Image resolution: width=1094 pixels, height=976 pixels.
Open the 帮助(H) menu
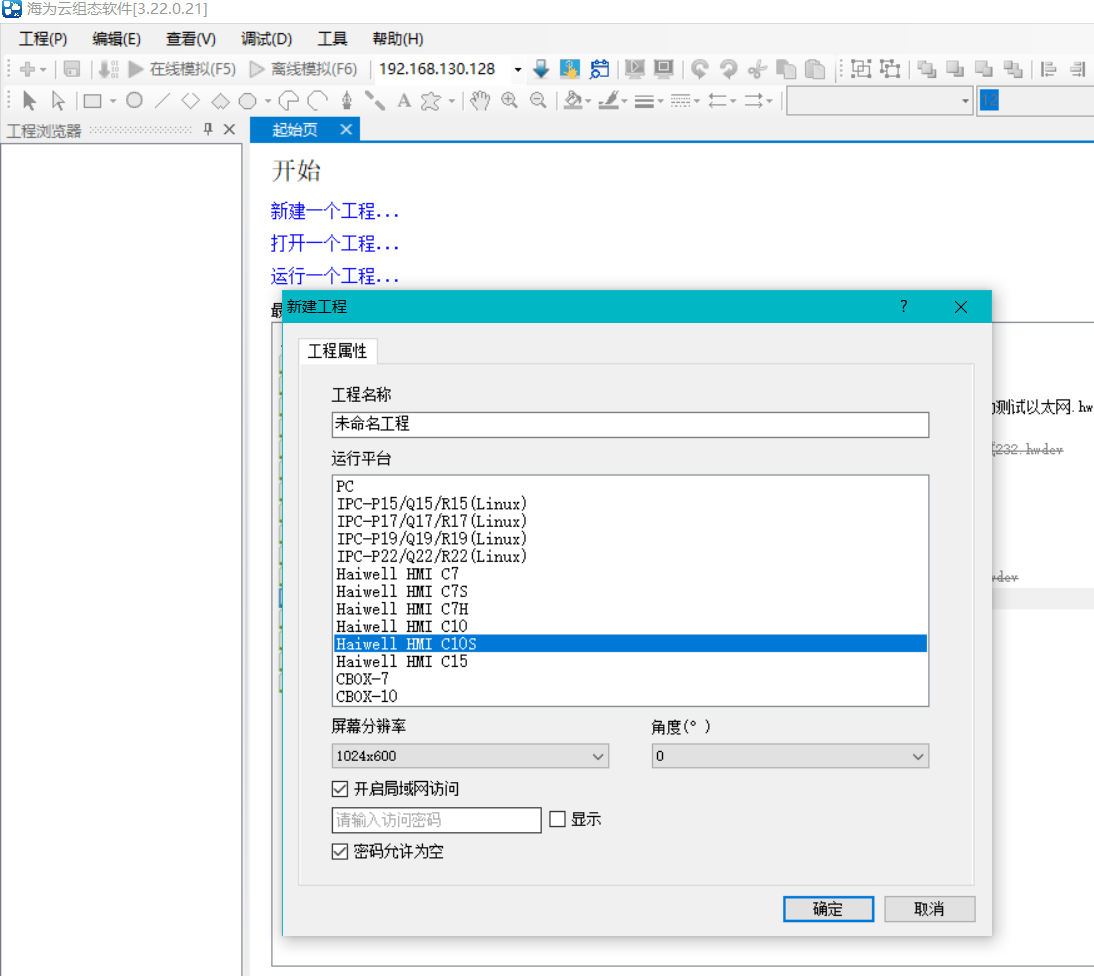398,39
